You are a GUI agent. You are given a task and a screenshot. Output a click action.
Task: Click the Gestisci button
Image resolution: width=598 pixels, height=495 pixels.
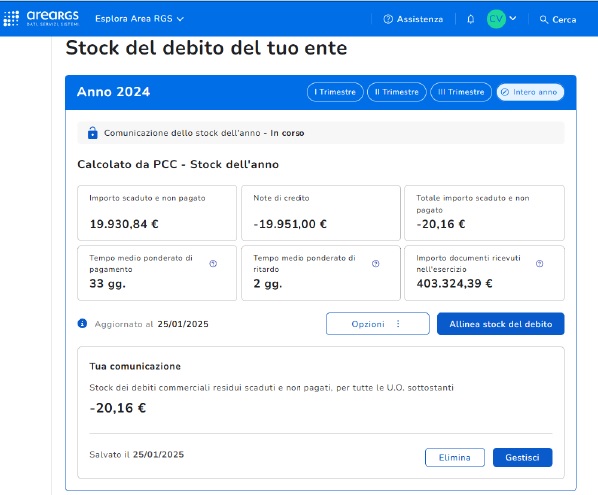tap(522, 457)
